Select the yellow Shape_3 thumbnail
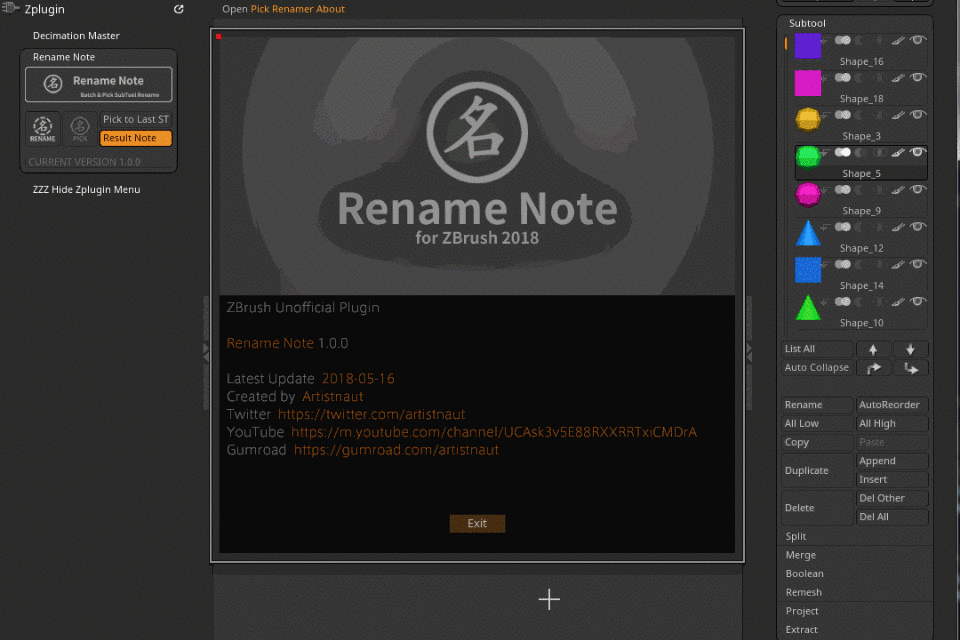 [808, 119]
